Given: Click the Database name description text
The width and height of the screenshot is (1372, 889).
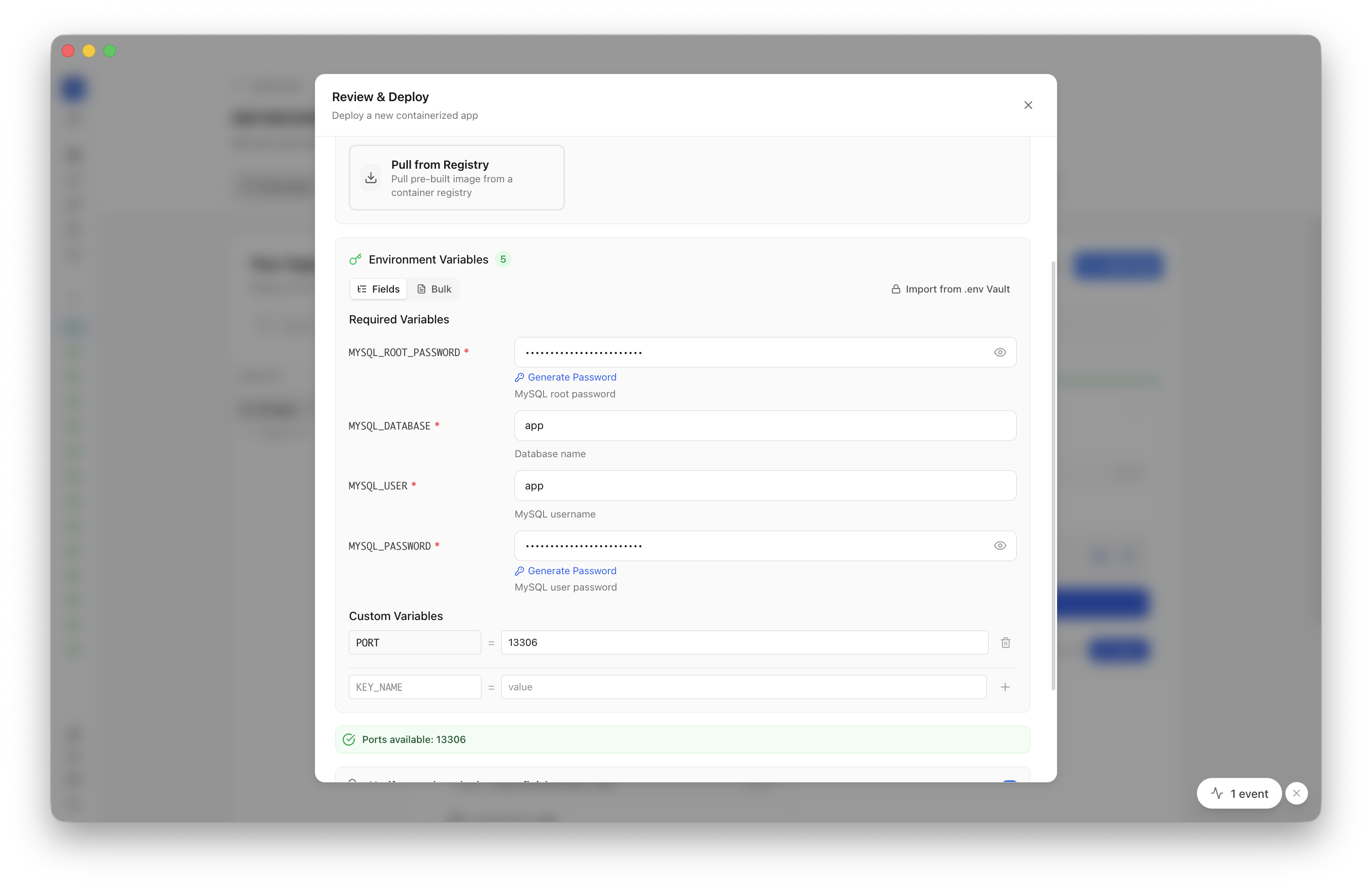Looking at the screenshot, I should 550,454.
